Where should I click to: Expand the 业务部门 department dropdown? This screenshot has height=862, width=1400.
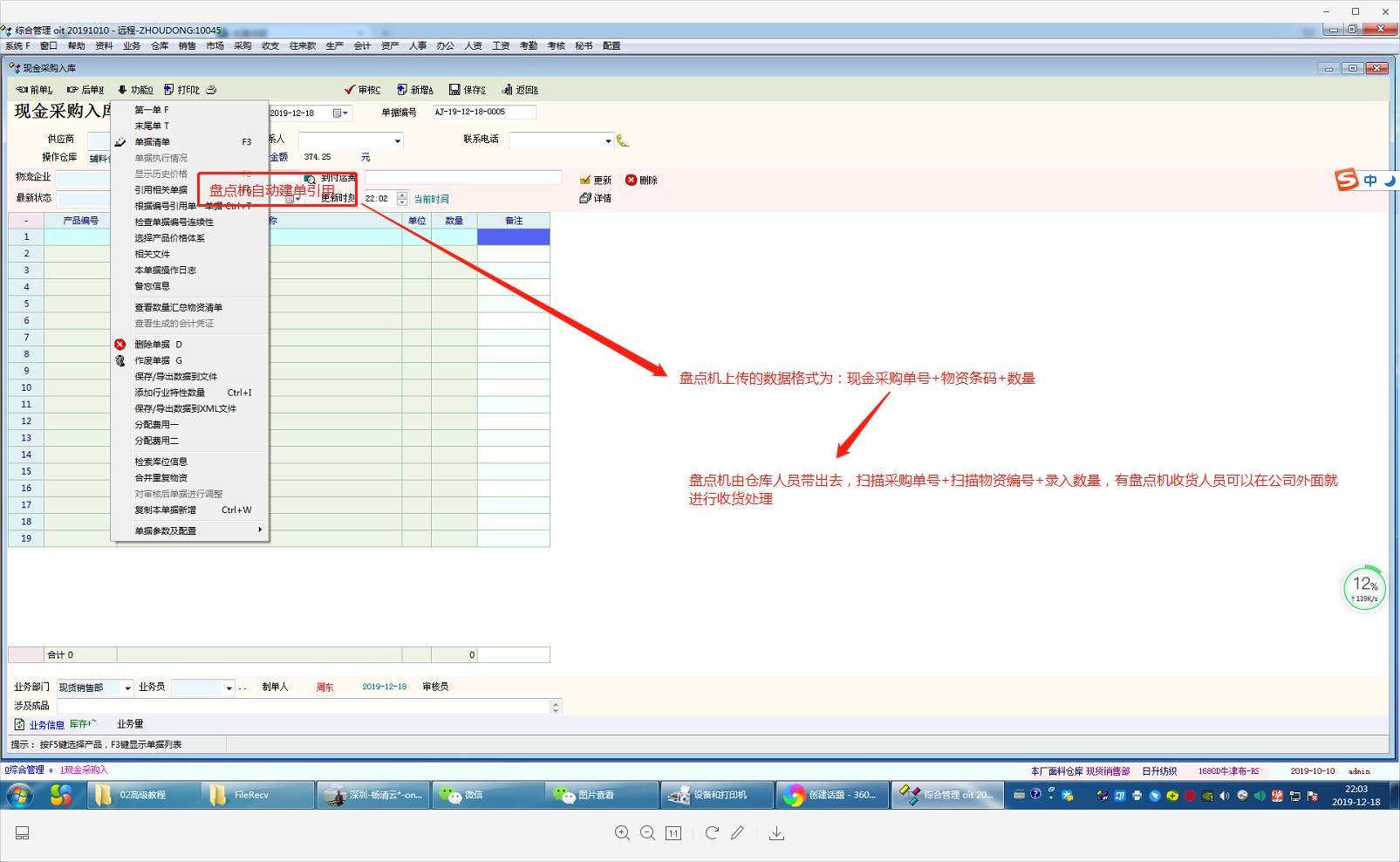pyautogui.click(x=127, y=688)
